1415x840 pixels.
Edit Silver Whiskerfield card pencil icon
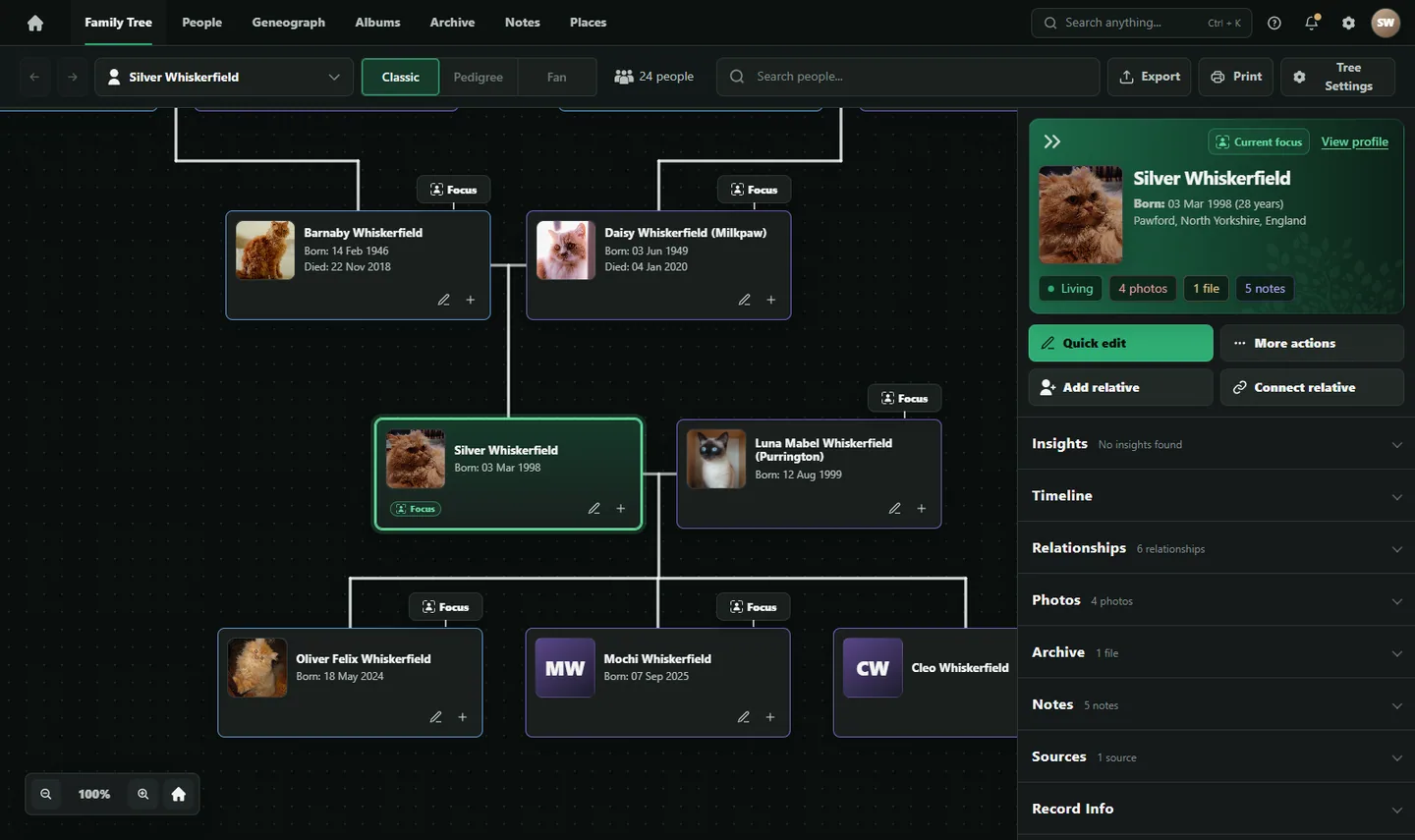tap(594, 508)
